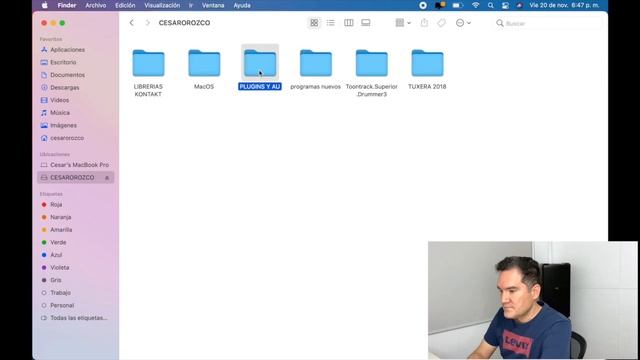640x360 pixels.
Task: Click the Wi-Fi status icon
Action: pos(476,5)
